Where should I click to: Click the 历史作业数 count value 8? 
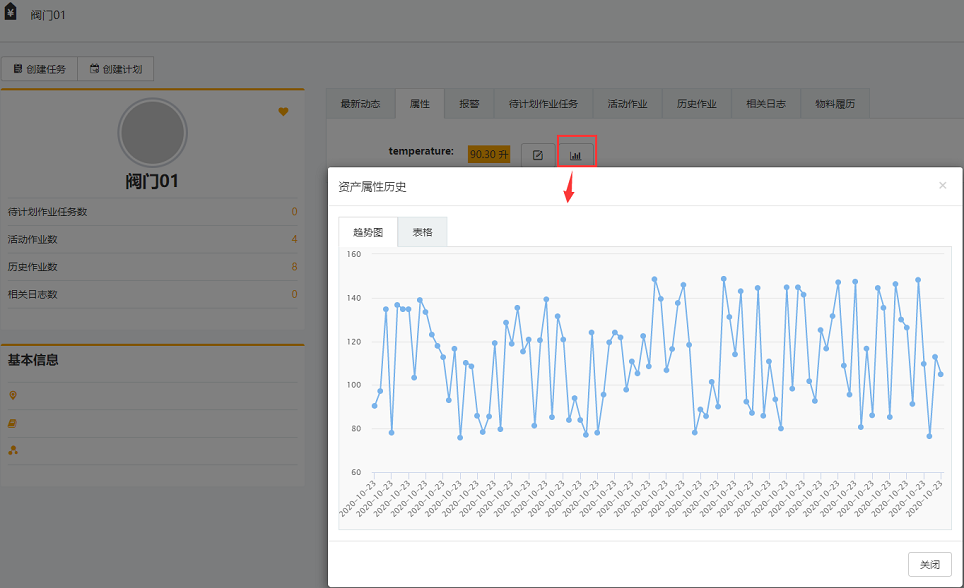pyautogui.click(x=294, y=267)
